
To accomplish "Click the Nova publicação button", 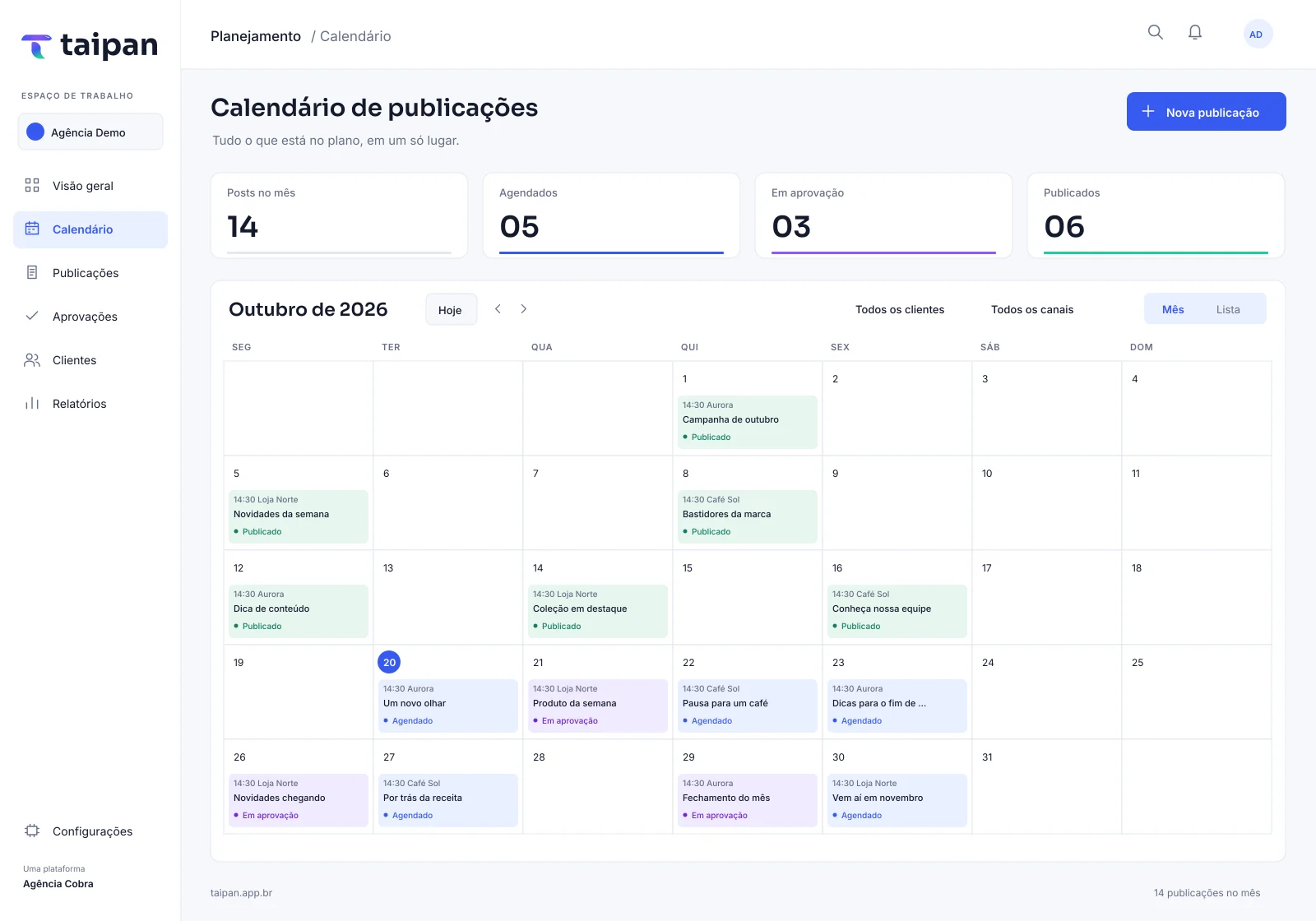I will click(1206, 111).
